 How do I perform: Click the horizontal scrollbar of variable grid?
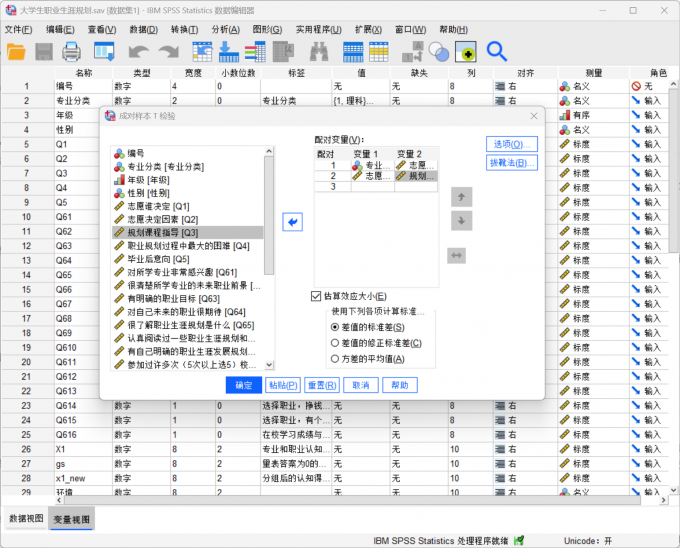tap(352, 500)
